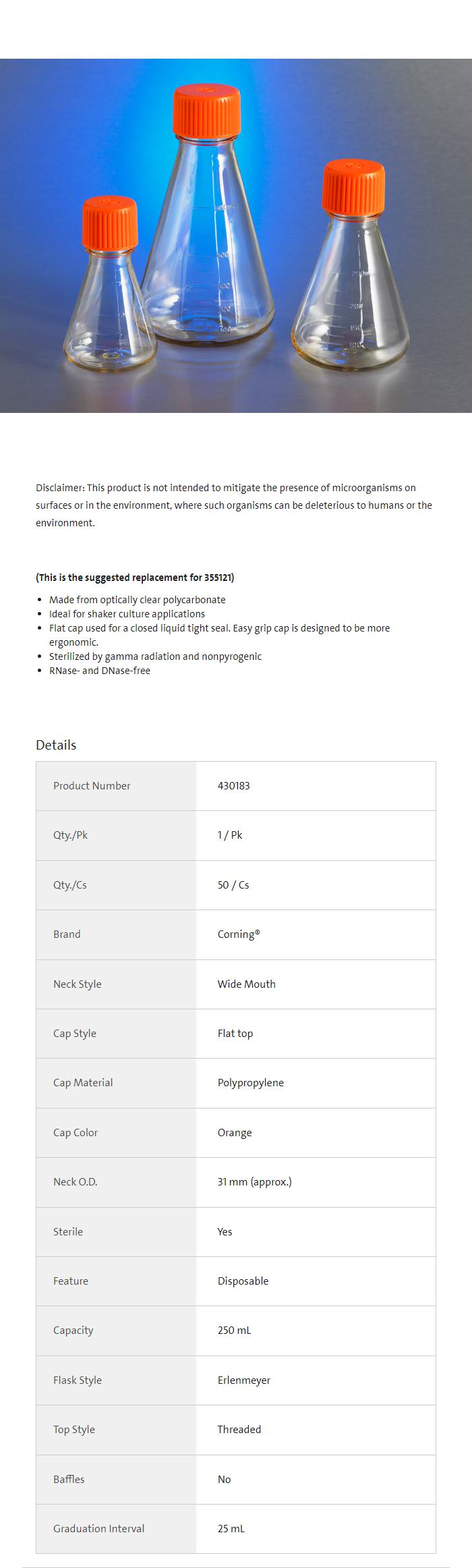This screenshot has width=472, height=1568.
Task: Click the shaker culture applications bullet
Action: click(127, 614)
